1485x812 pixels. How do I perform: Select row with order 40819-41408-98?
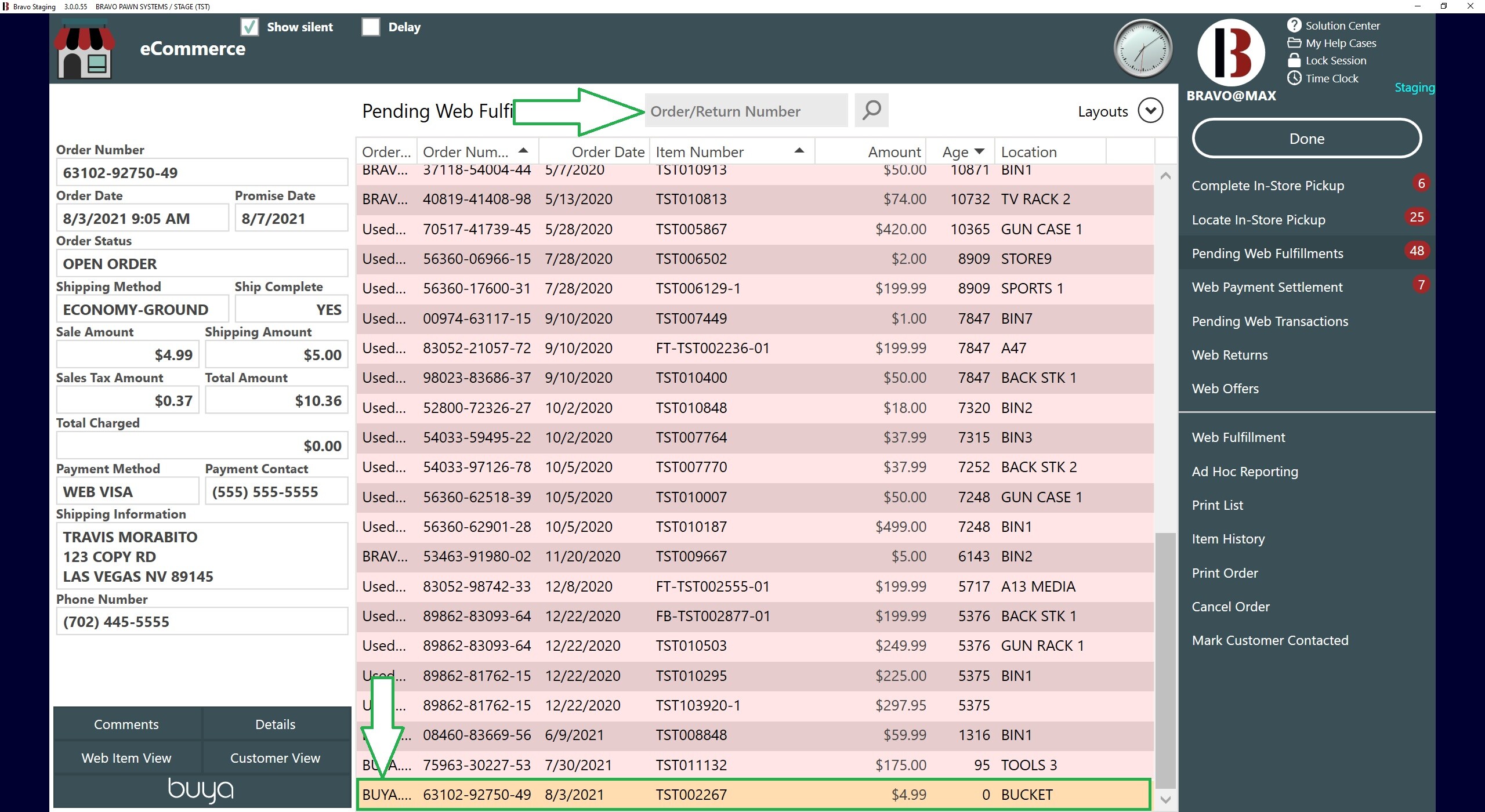(754, 199)
